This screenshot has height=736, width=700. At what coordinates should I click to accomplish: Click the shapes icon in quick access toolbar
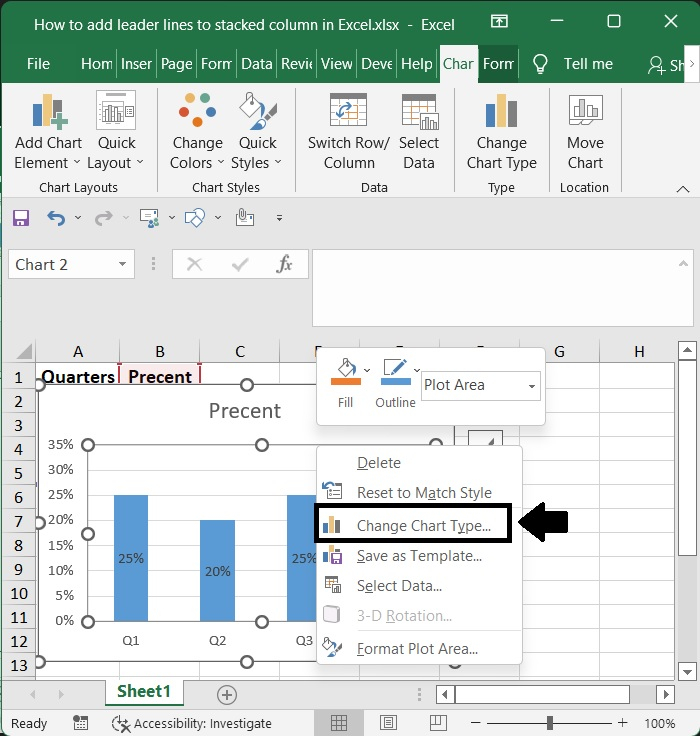[195, 218]
